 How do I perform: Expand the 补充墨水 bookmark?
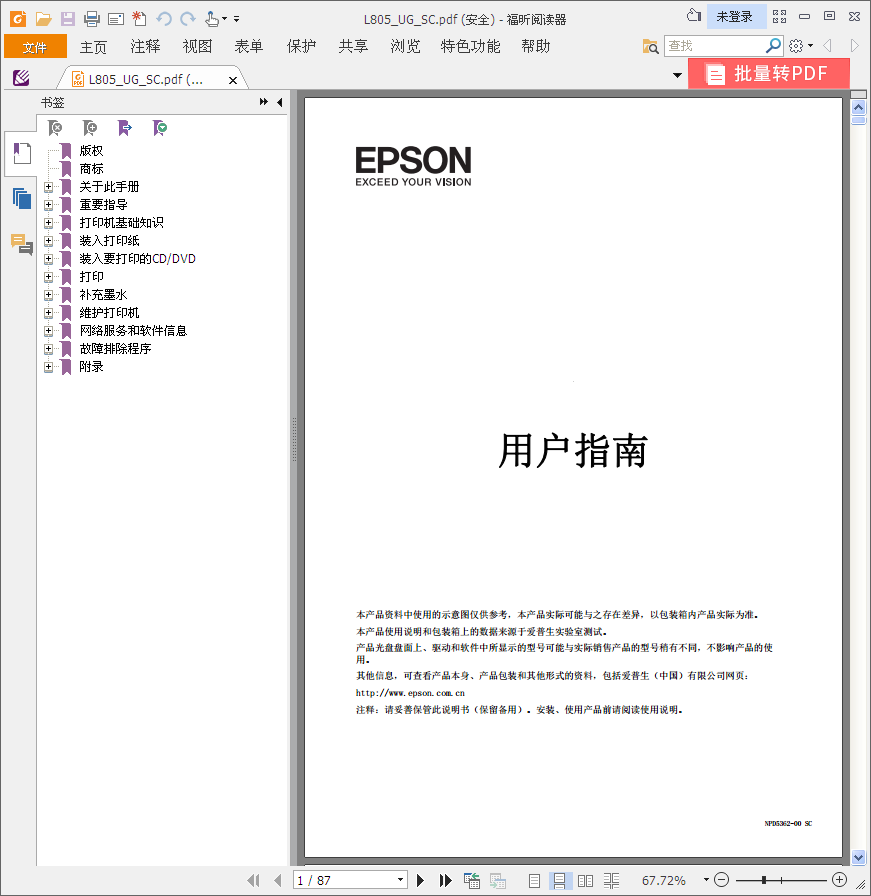[49, 295]
